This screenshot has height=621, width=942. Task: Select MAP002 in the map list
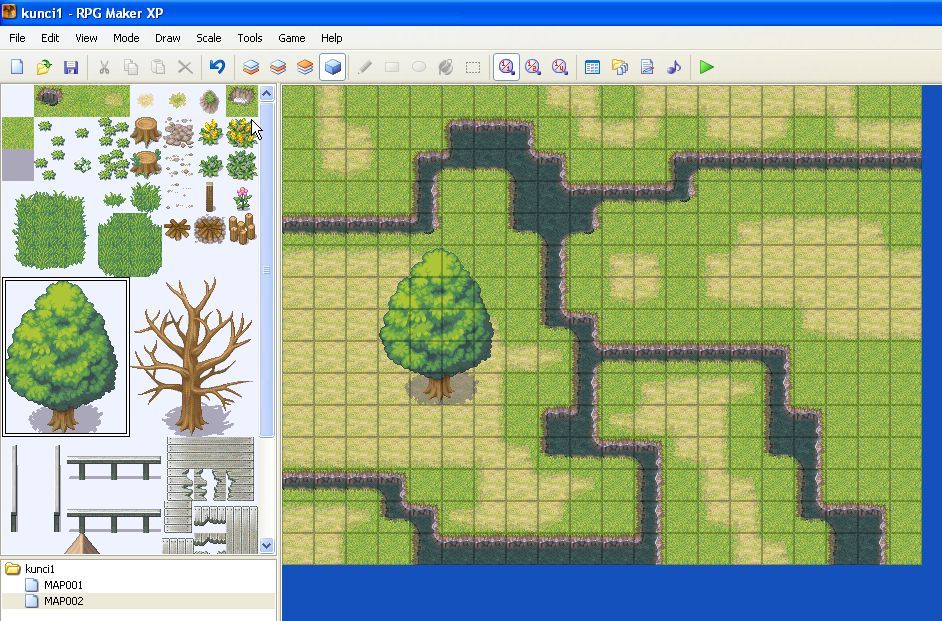pos(63,601)
